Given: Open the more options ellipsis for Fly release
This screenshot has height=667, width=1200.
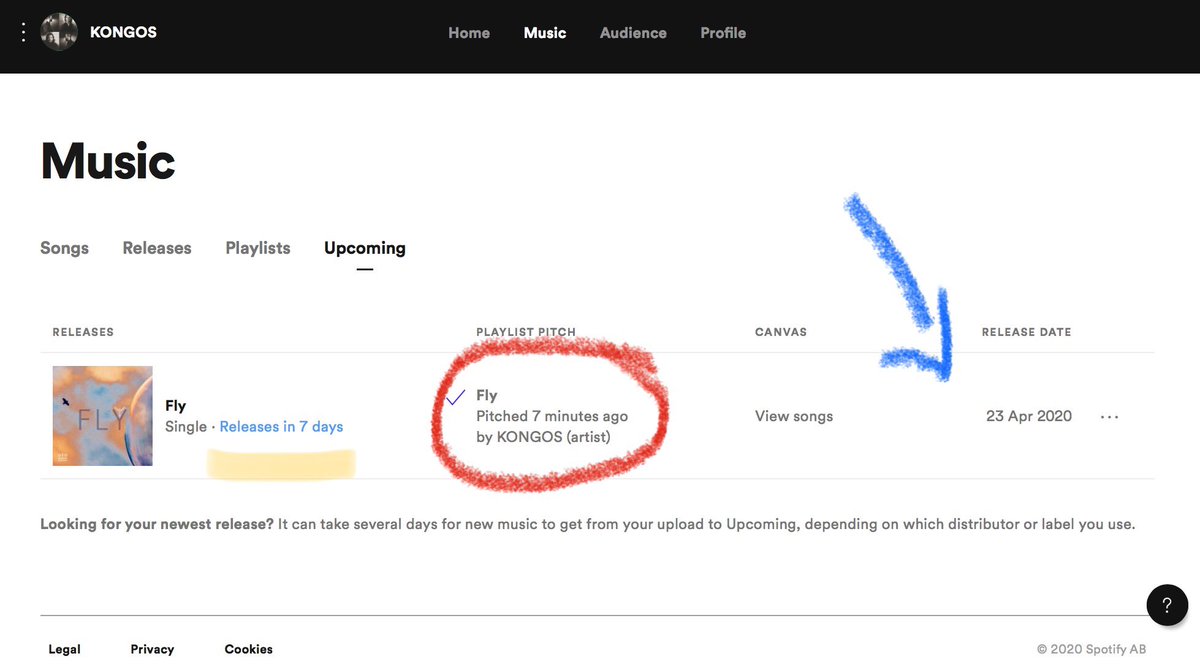Looking at the screenshot, I should coord(1109,417).
